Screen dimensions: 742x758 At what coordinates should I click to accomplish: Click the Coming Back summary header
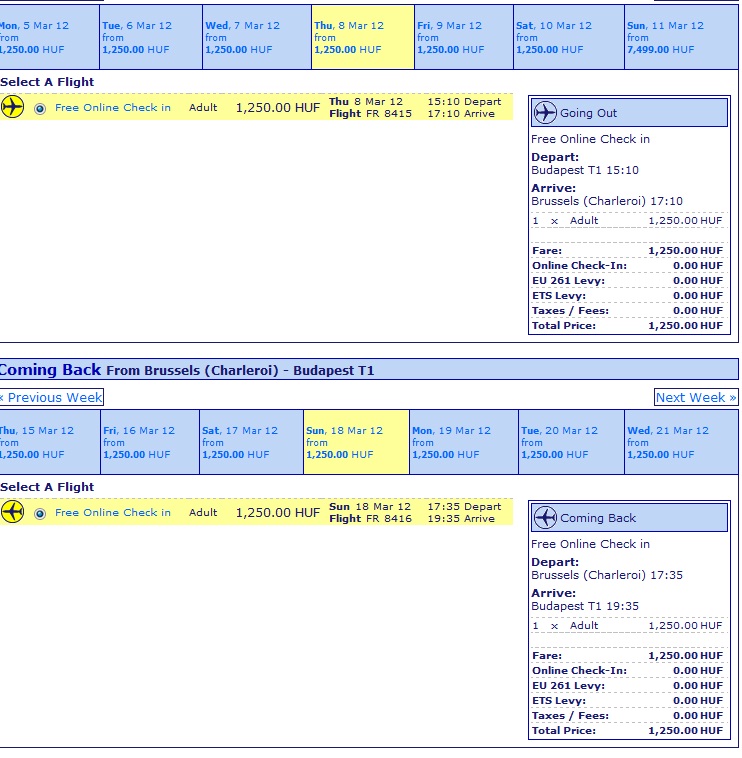[629, 518]
